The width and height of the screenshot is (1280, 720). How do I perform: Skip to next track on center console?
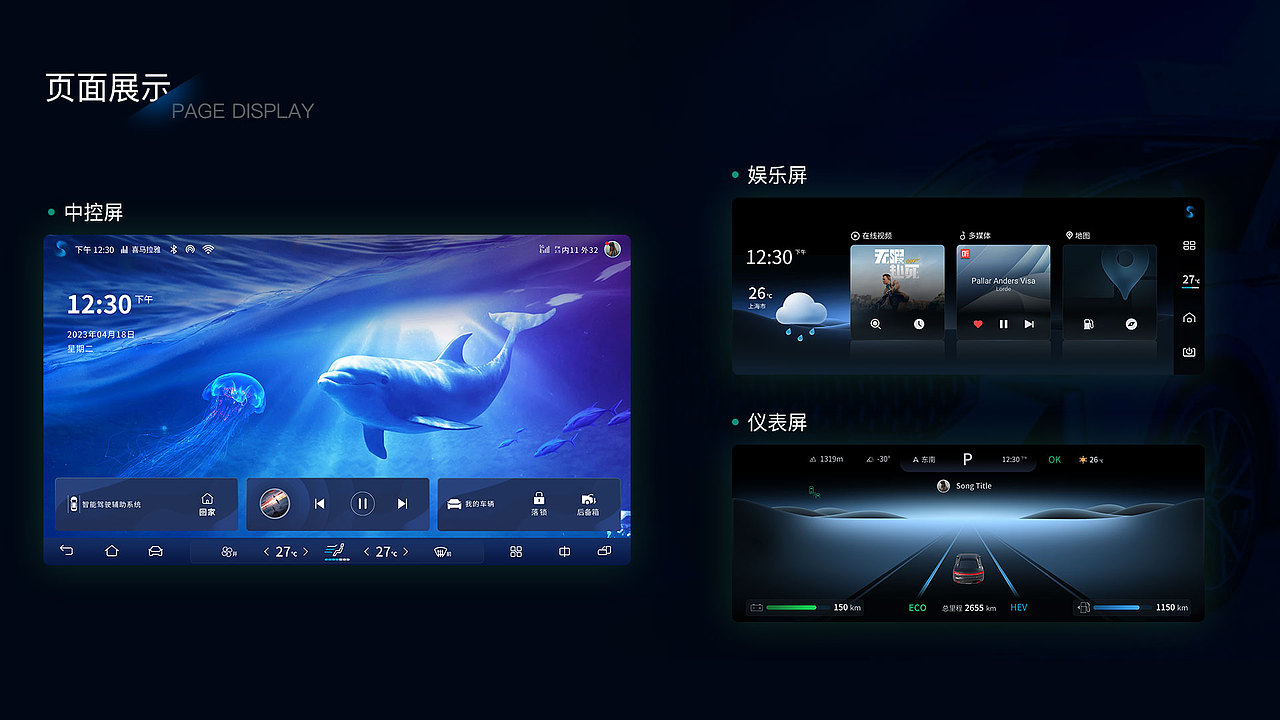[x=402, y=504]
